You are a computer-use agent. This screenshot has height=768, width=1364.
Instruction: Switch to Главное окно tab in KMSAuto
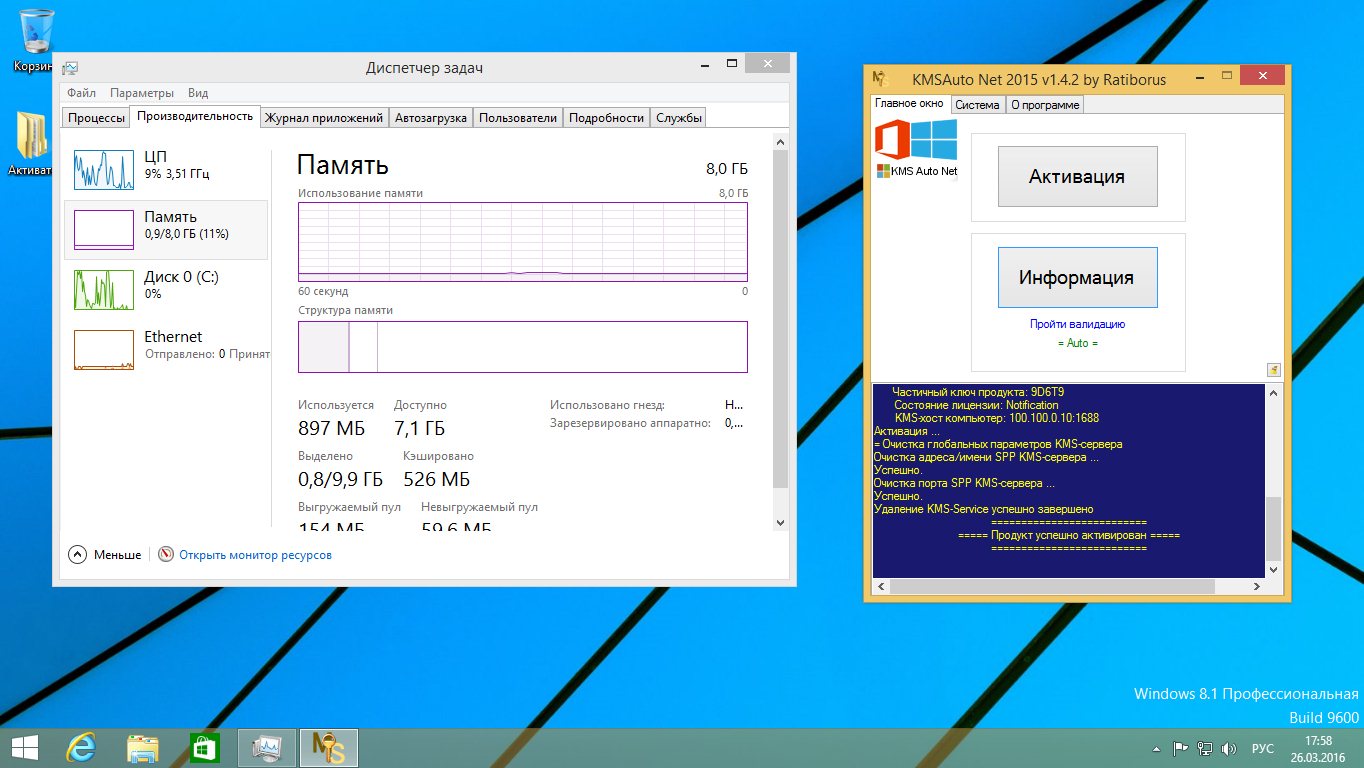909,103
